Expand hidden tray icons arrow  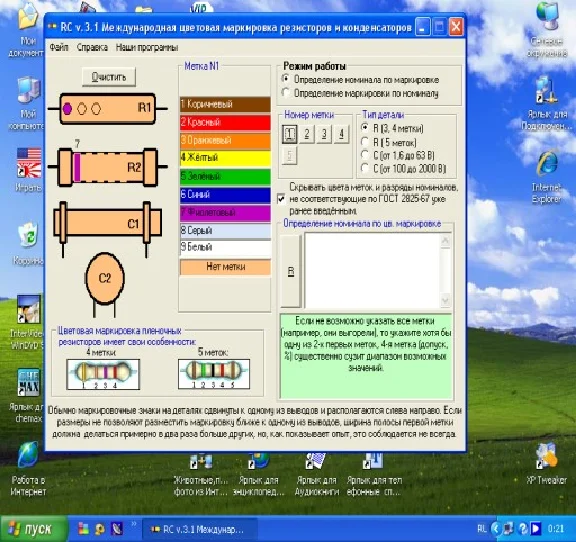[x=496, y=529]
